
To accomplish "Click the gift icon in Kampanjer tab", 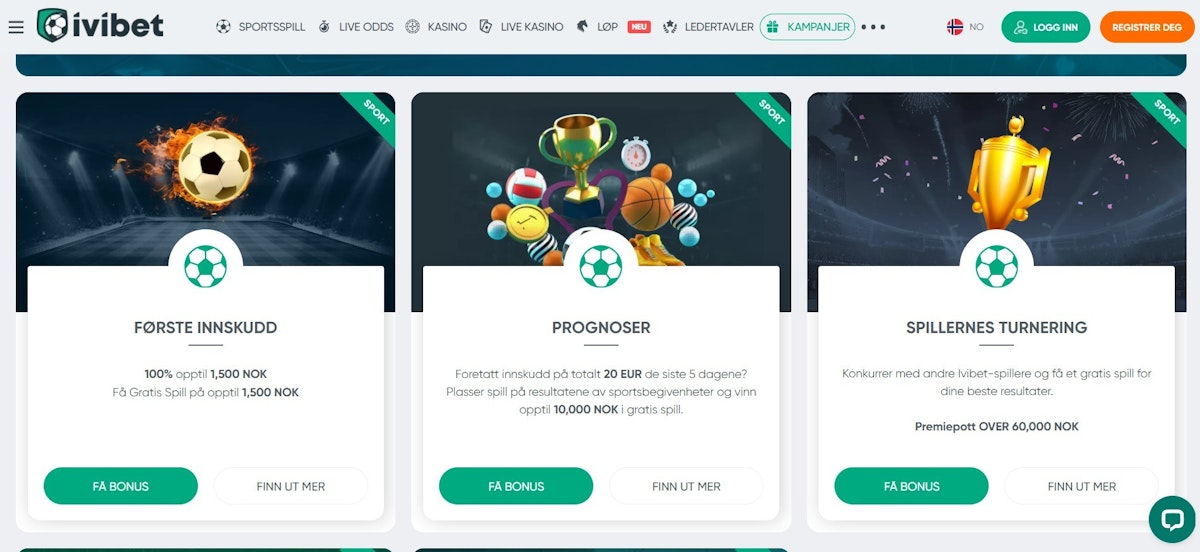I will [x=773, y=27].
